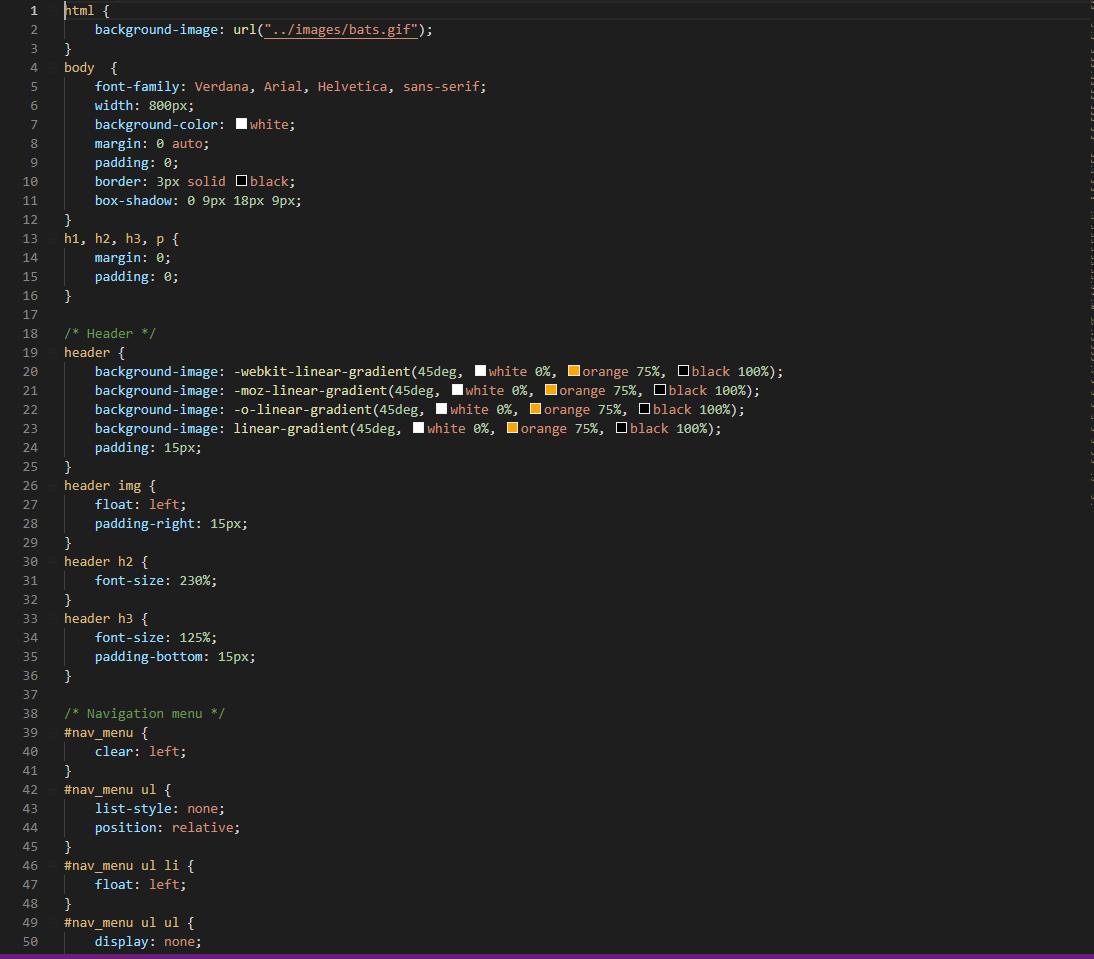This screenshot has width=1094, height=959.
Task: Open the white color swatch beside background-color
Action: point(241,124)
